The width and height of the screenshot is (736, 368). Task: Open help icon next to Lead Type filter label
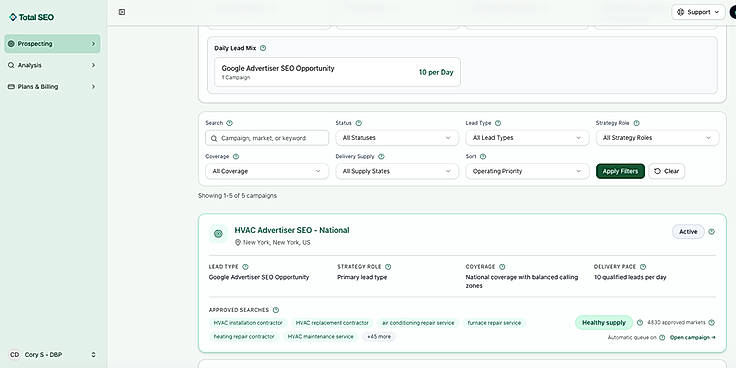pos(498,123)
